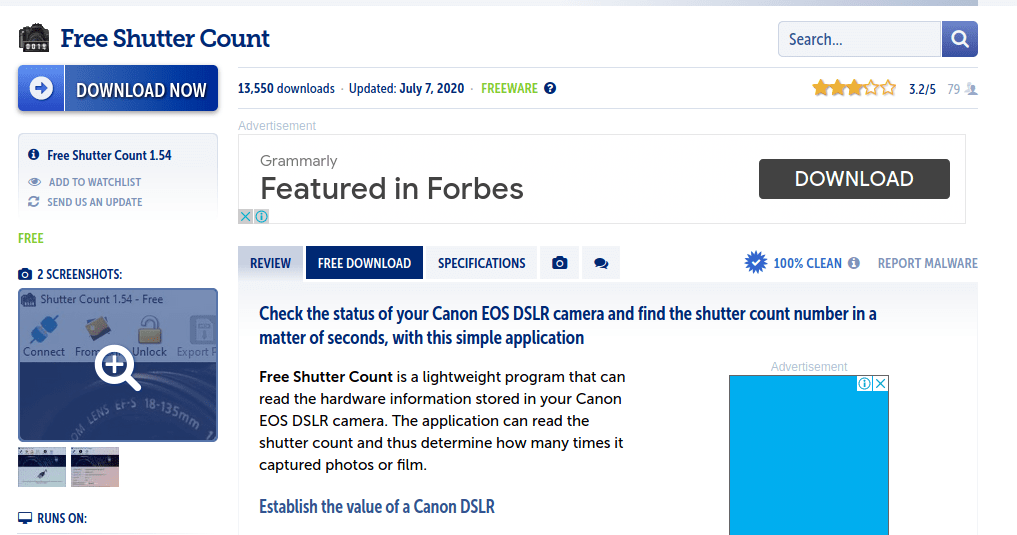Focus the Search input field
Screen dimensions: 1017x535
click(859, 39)
